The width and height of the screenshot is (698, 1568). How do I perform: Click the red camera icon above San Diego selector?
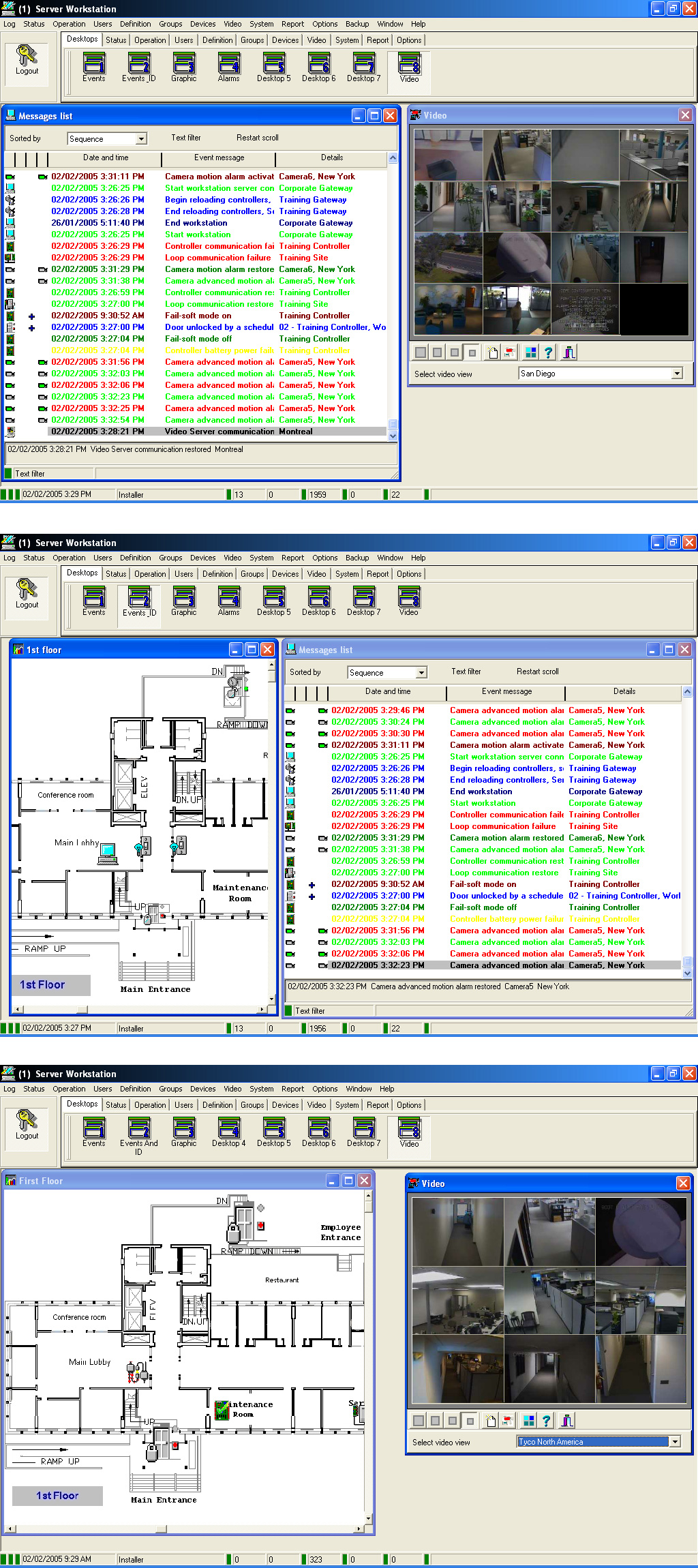[x=510, y=352]
